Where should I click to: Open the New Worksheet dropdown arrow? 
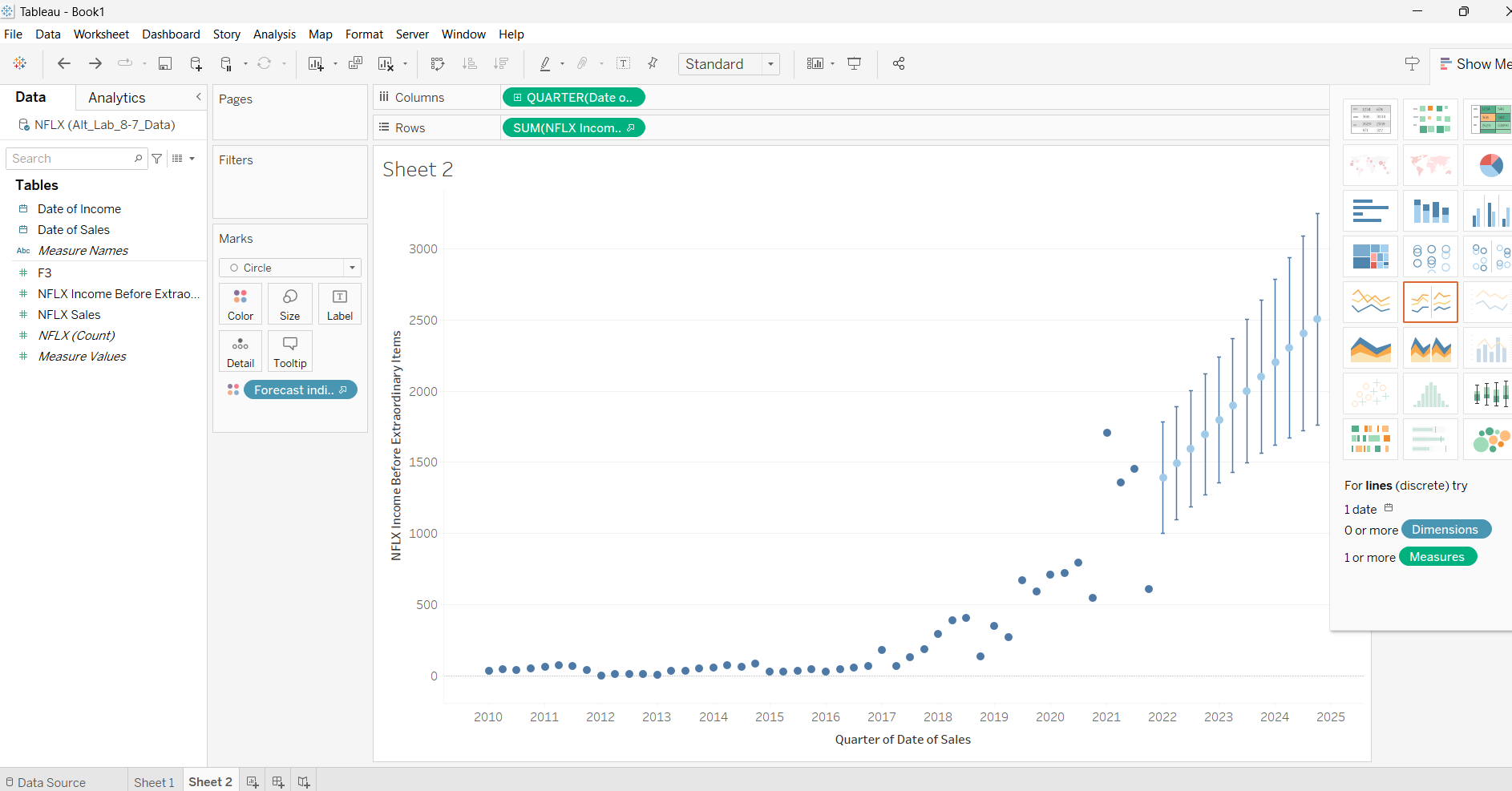coord(335,63)
